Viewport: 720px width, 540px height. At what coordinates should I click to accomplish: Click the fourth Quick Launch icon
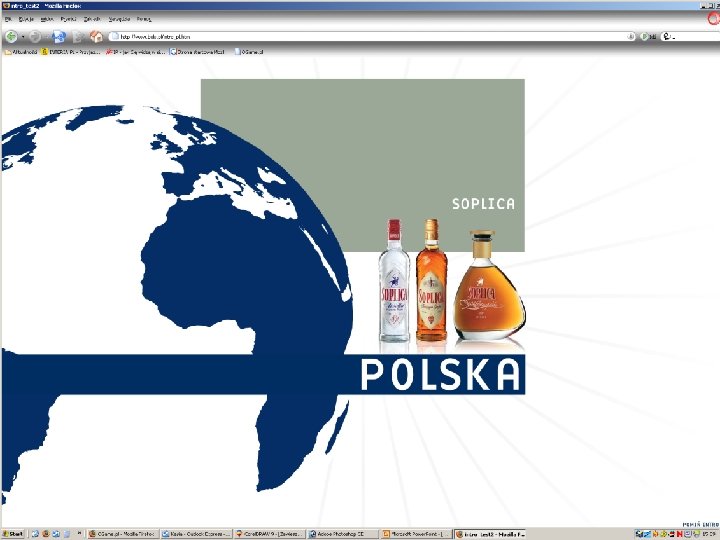67,534
